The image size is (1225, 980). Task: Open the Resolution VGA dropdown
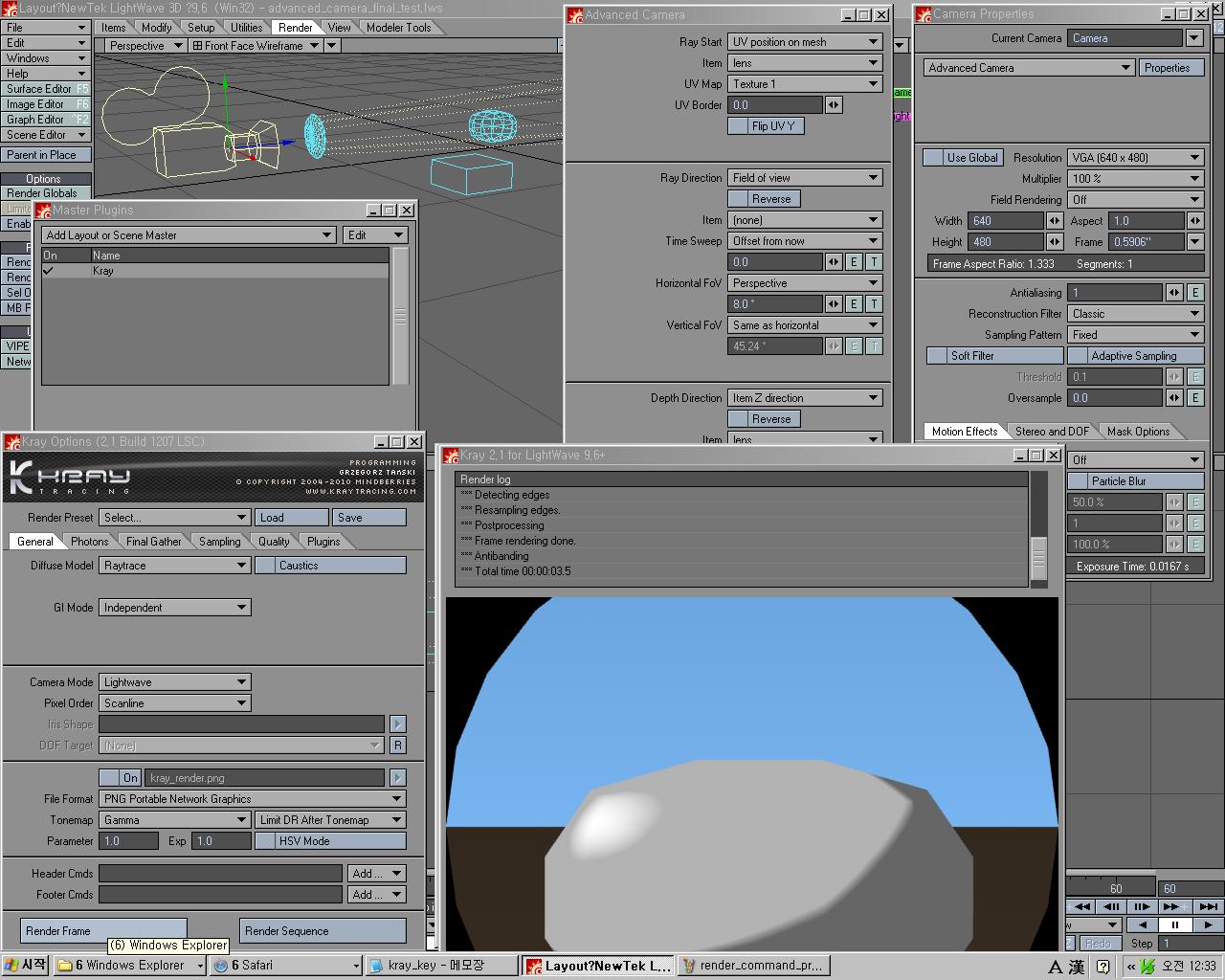tap(1135, 158)
